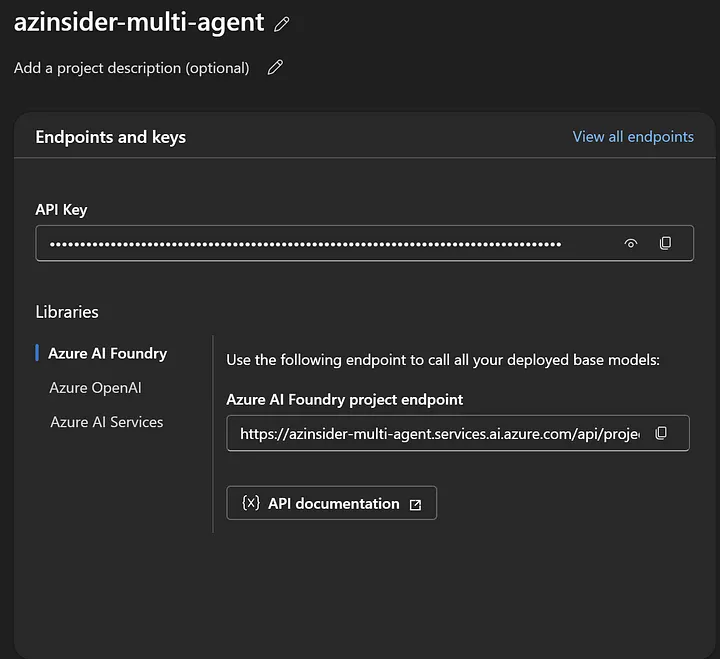Image resolution: width=720 pixels, height=659 pixels.
Task: Select the Azure AI Foundry library tab
Action: [107, 353]
